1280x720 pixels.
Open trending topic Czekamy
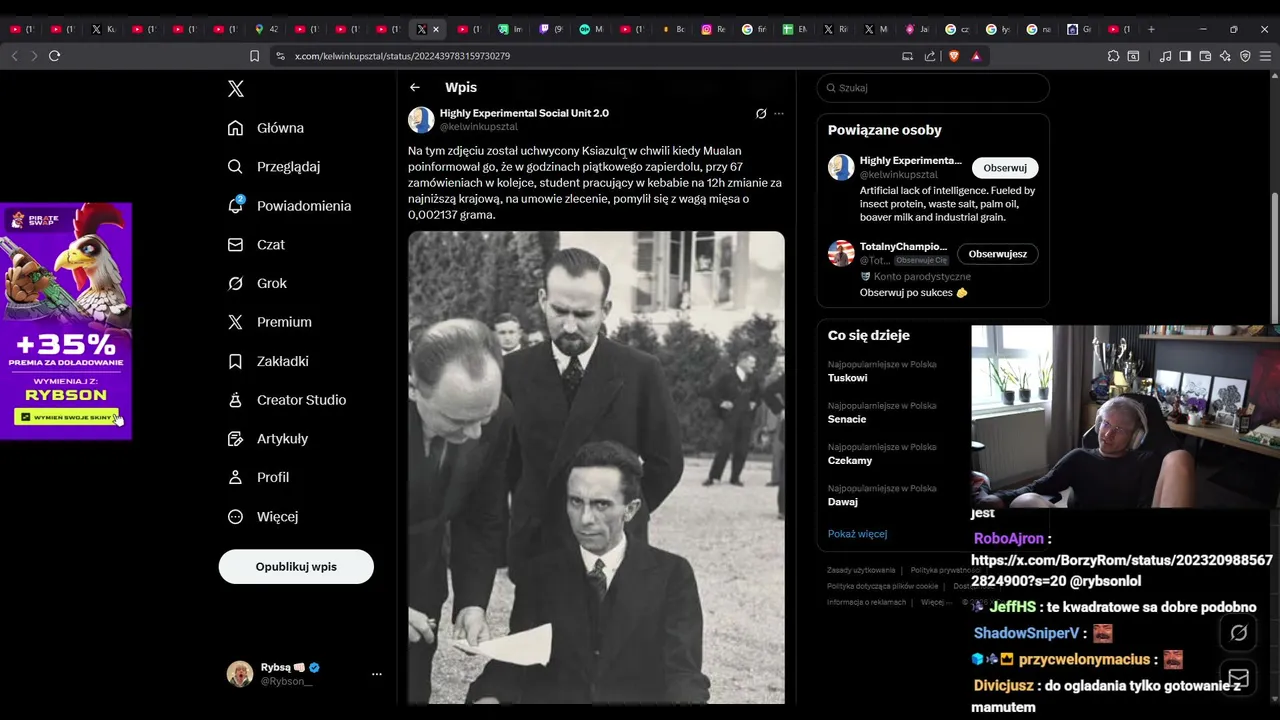point(850,461)
